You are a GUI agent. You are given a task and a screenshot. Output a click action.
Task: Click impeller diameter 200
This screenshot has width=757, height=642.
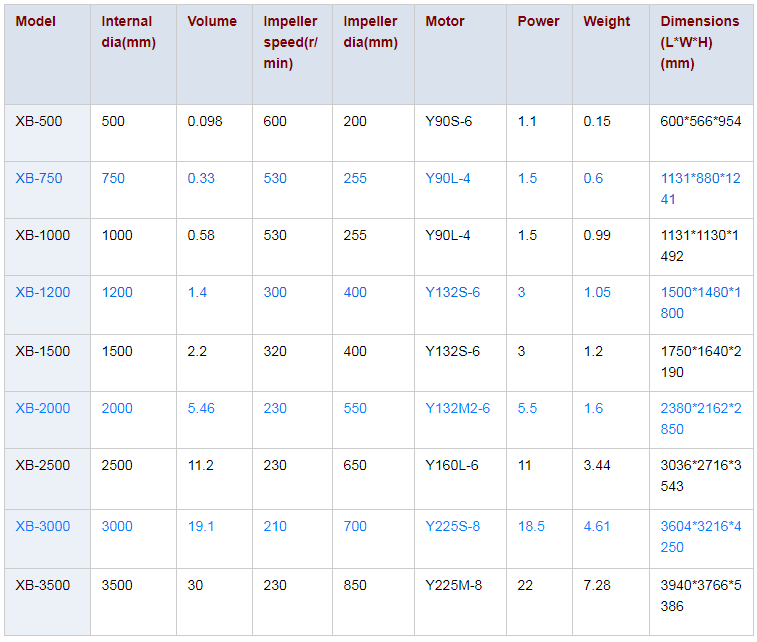355,121
